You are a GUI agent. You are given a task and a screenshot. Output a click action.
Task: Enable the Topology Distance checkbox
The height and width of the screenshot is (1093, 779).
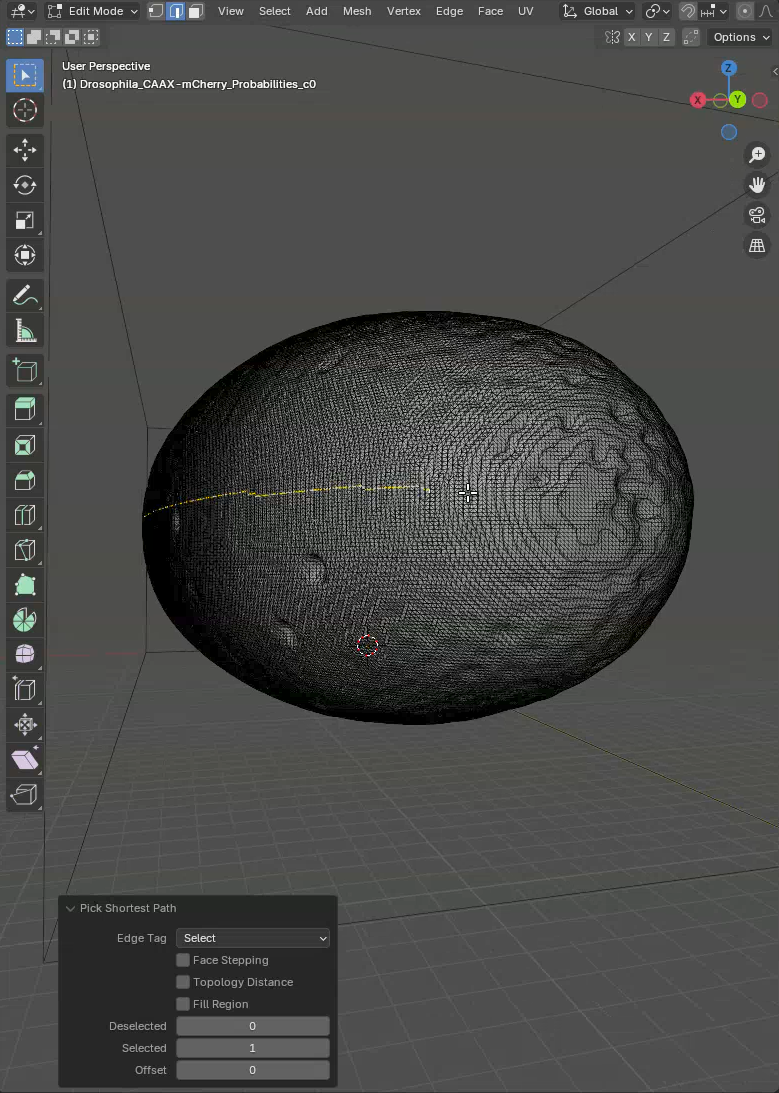pos(183,982)
